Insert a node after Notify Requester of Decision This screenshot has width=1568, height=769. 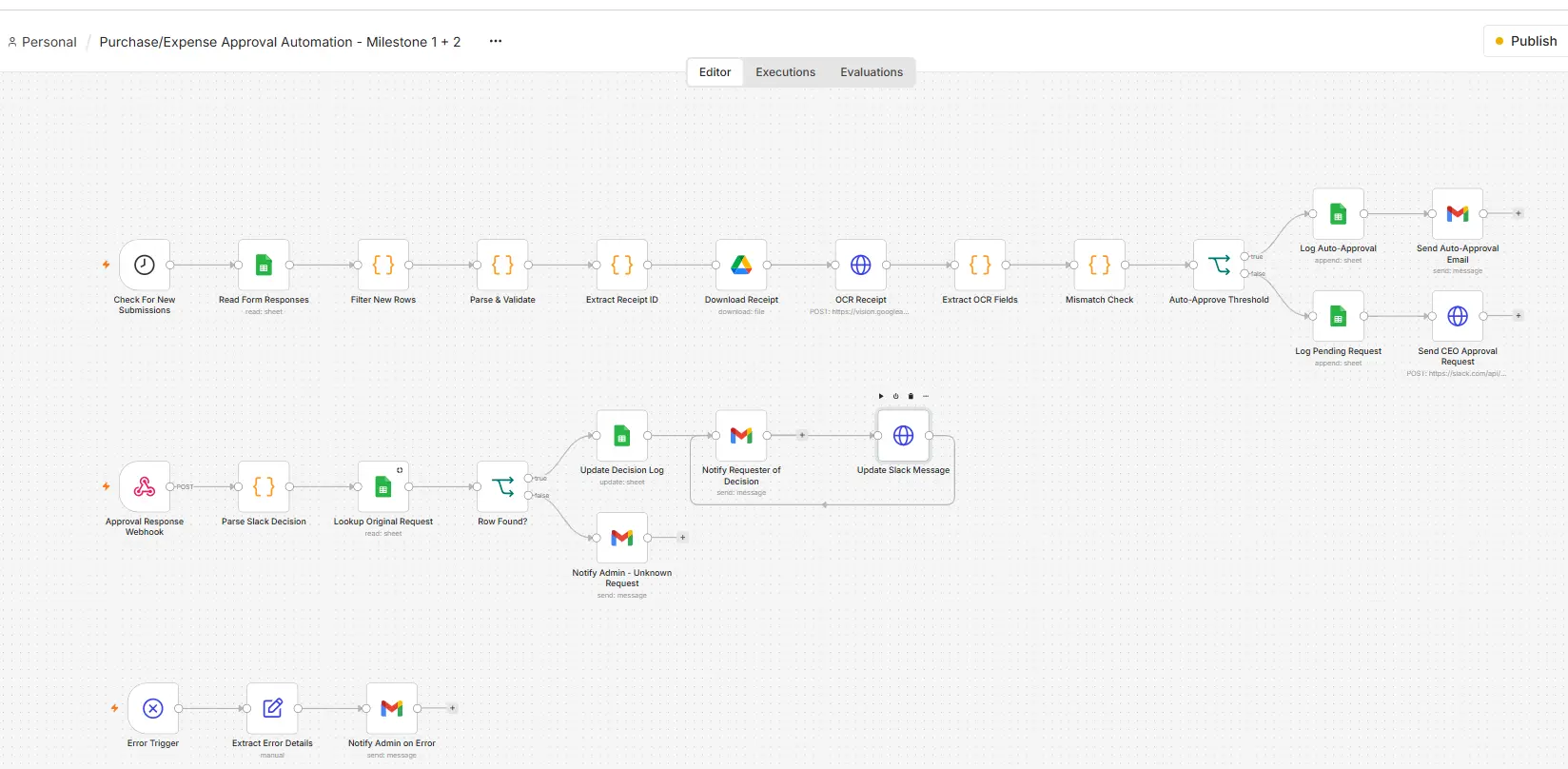(802, 435)
